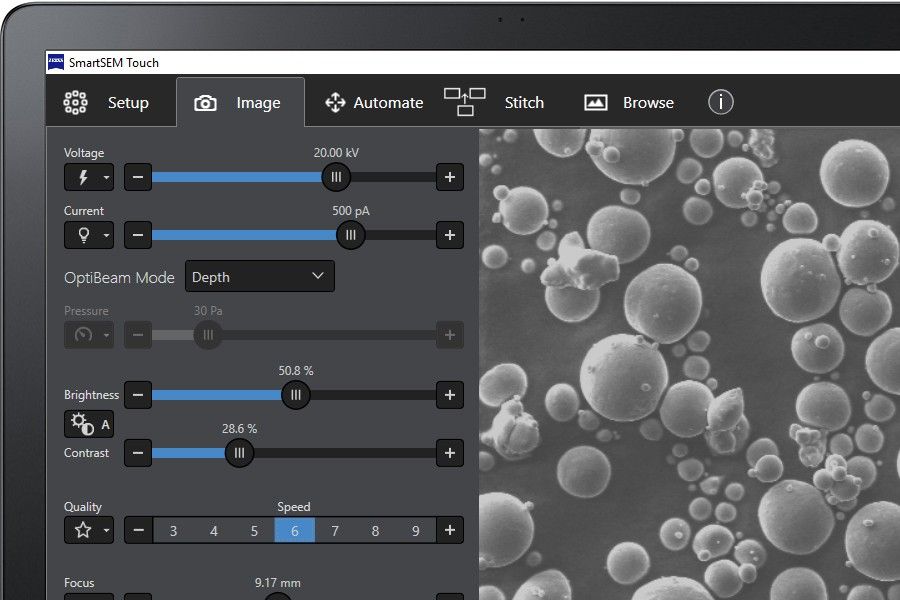
Task: Go to the Browse tab
Action: tap(629, 102)
